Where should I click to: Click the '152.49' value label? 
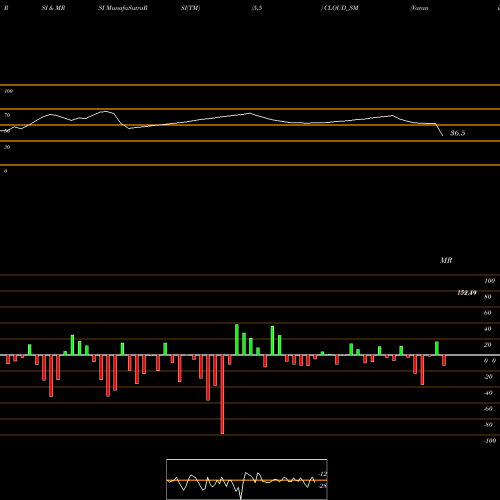[467, 293]
